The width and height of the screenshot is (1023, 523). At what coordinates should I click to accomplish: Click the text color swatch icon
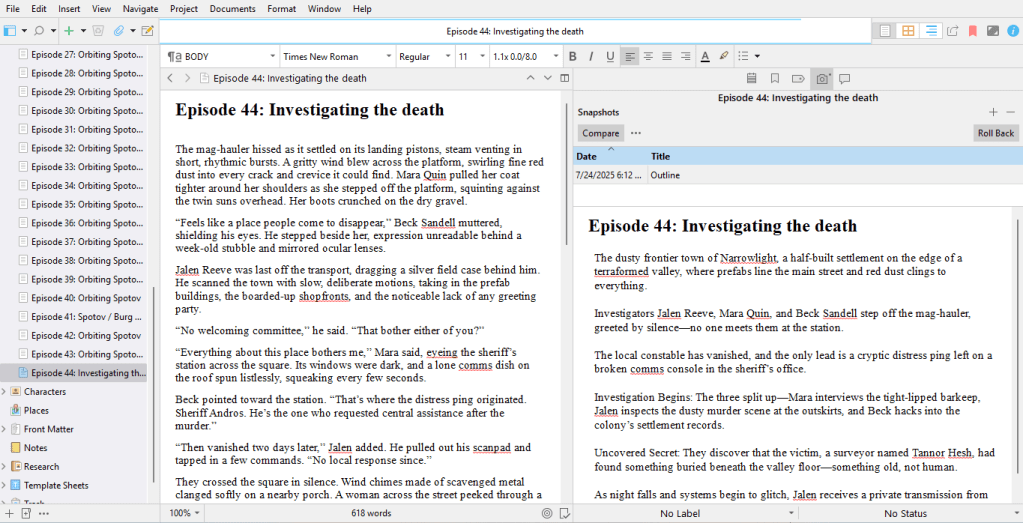(x=704, y=56)
